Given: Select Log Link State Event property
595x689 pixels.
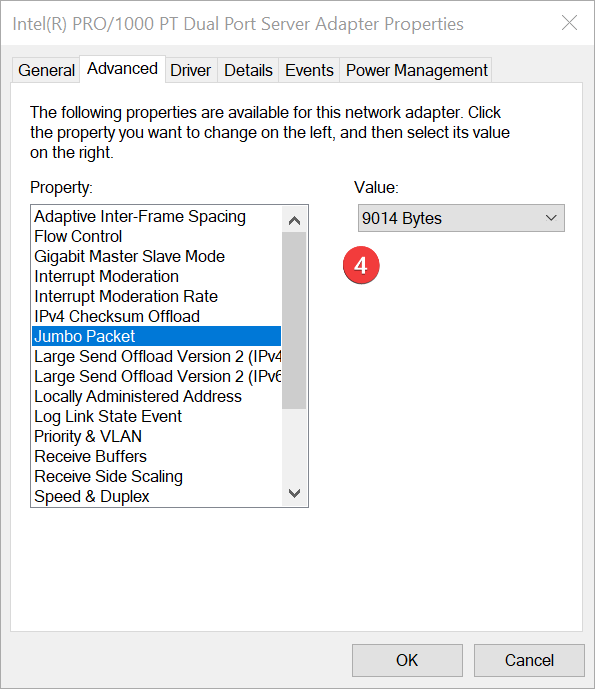Looking at the screenshot, I should (x=156, y=416).
